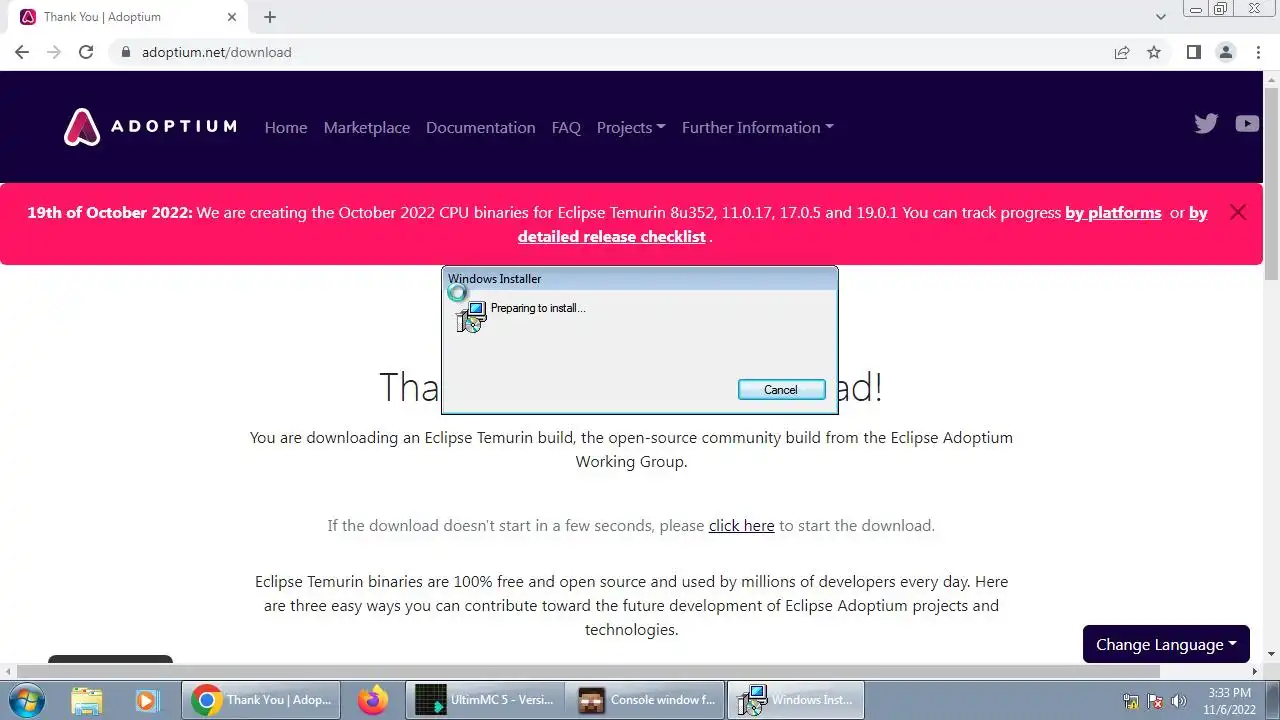This screenshot has height=720, width=1280.
Task: Switch to Console window taskbar item
Action: 645,700
